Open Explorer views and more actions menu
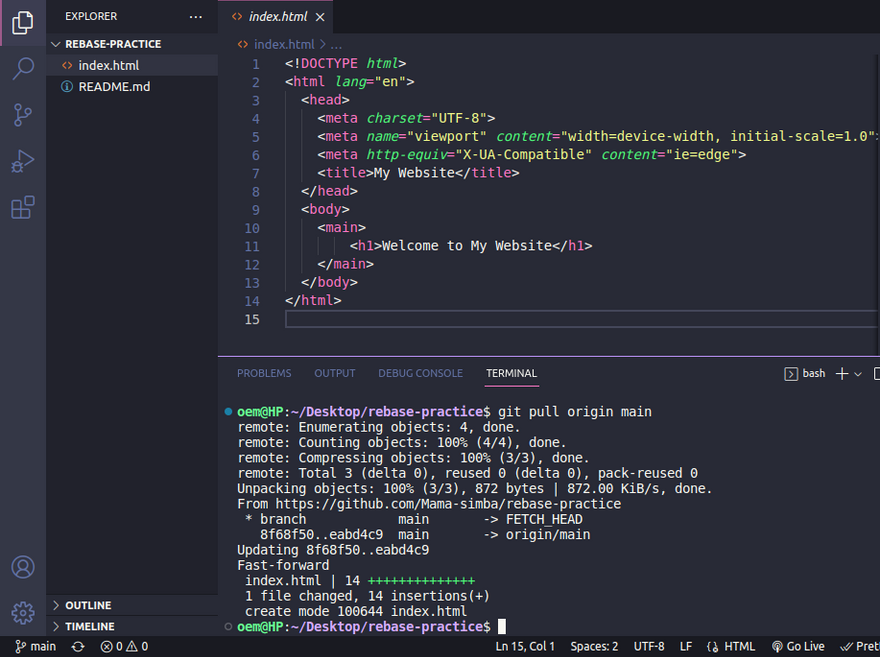 (195, 17)
